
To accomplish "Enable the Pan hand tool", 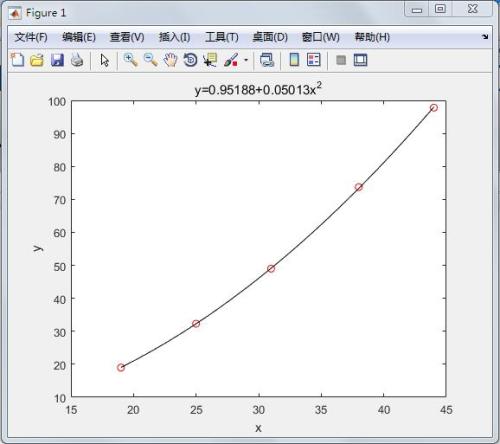I will click(170, 60).
